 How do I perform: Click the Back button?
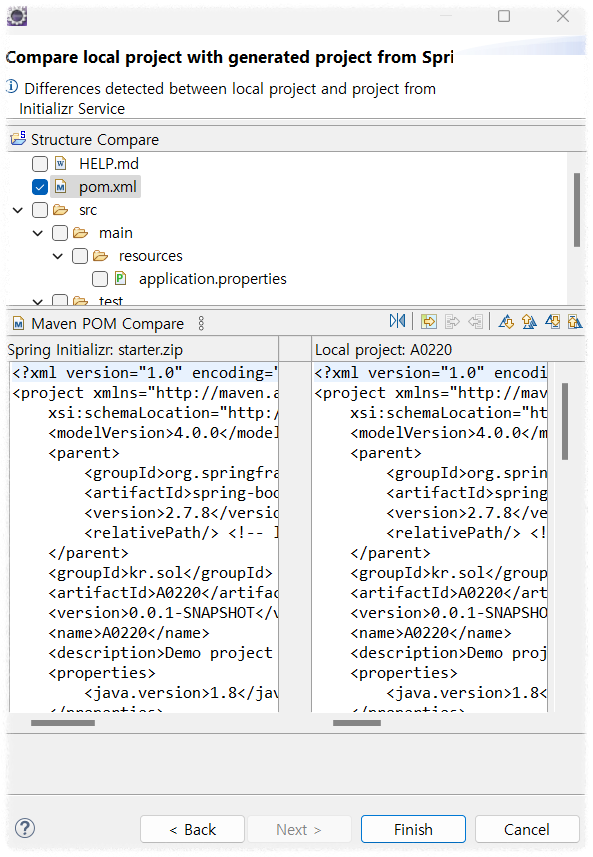pos(192,829)
